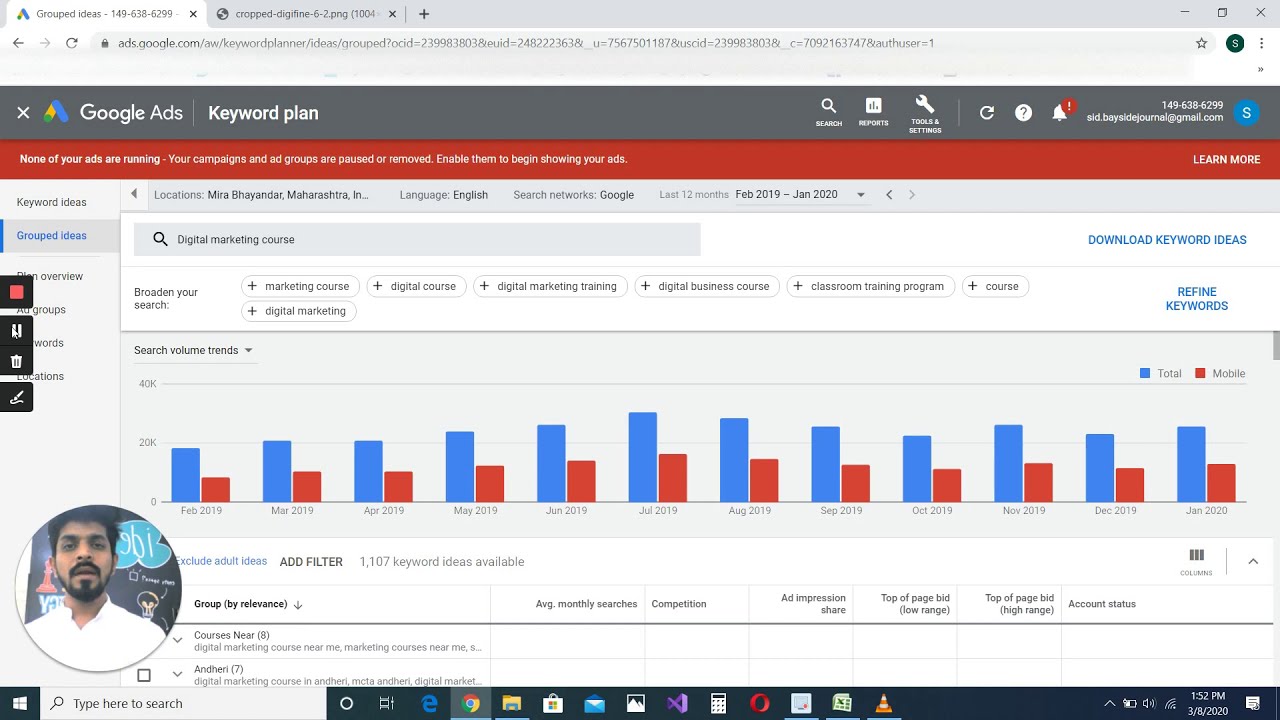Click the Columns icon
This screenshot has height=720, width=1280.
(1196, 561)
